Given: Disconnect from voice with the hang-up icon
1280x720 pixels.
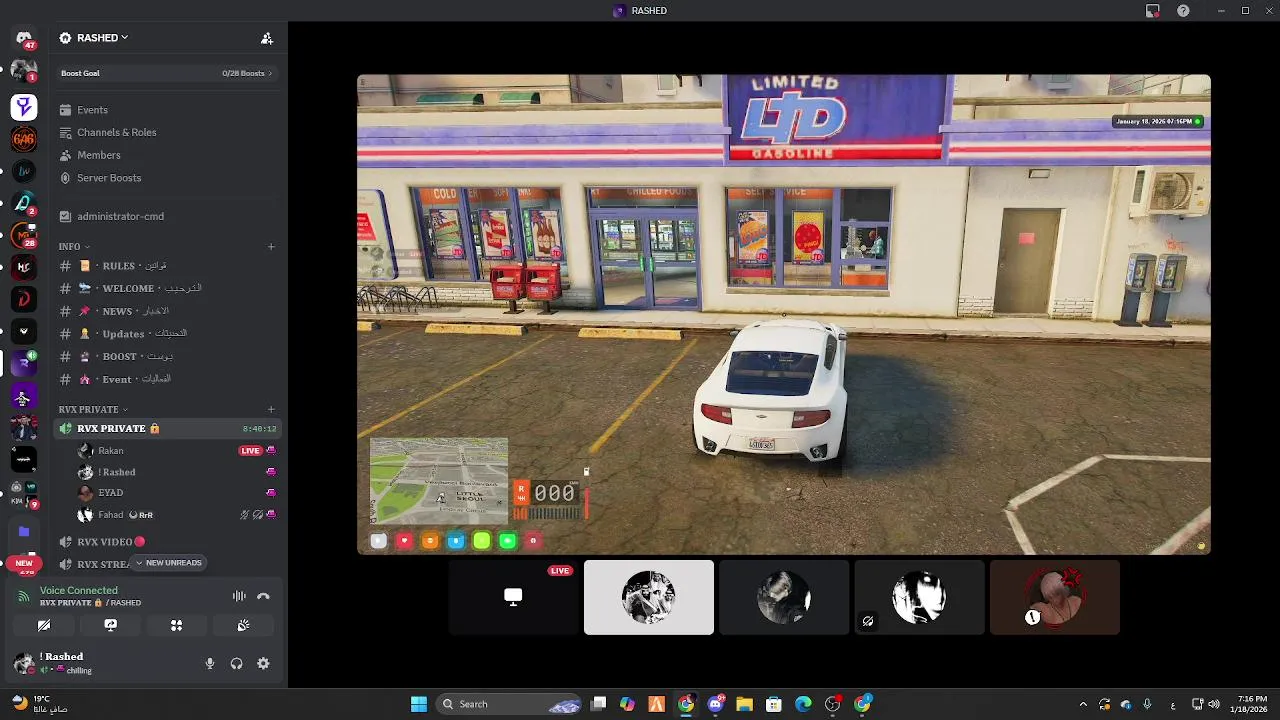Looking at the screenshot, I should tap(263, 596).
